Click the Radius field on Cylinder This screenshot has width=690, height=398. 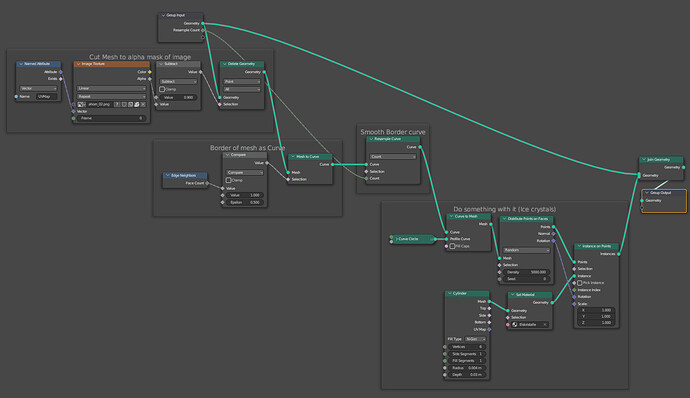(x=466, y=368)
